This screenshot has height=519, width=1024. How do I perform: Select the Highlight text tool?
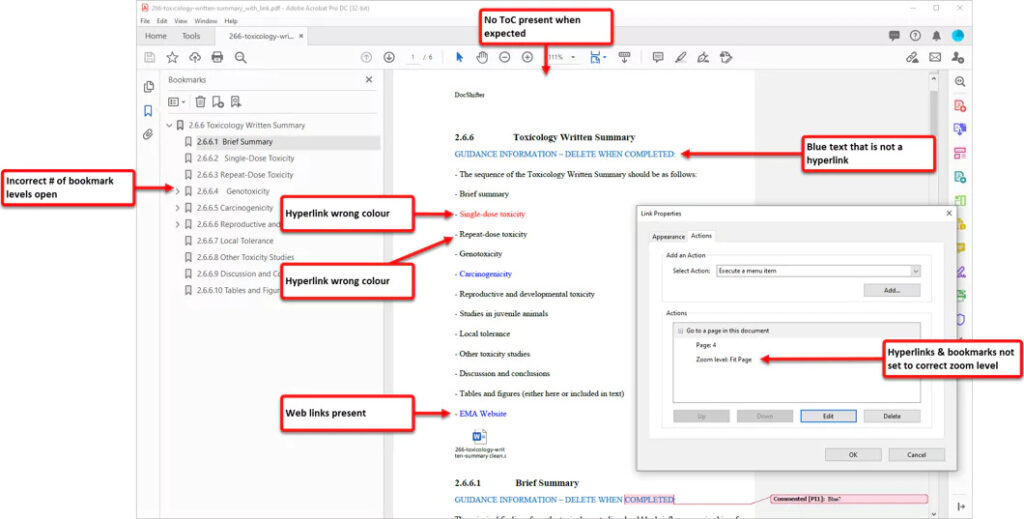(680, 57)
